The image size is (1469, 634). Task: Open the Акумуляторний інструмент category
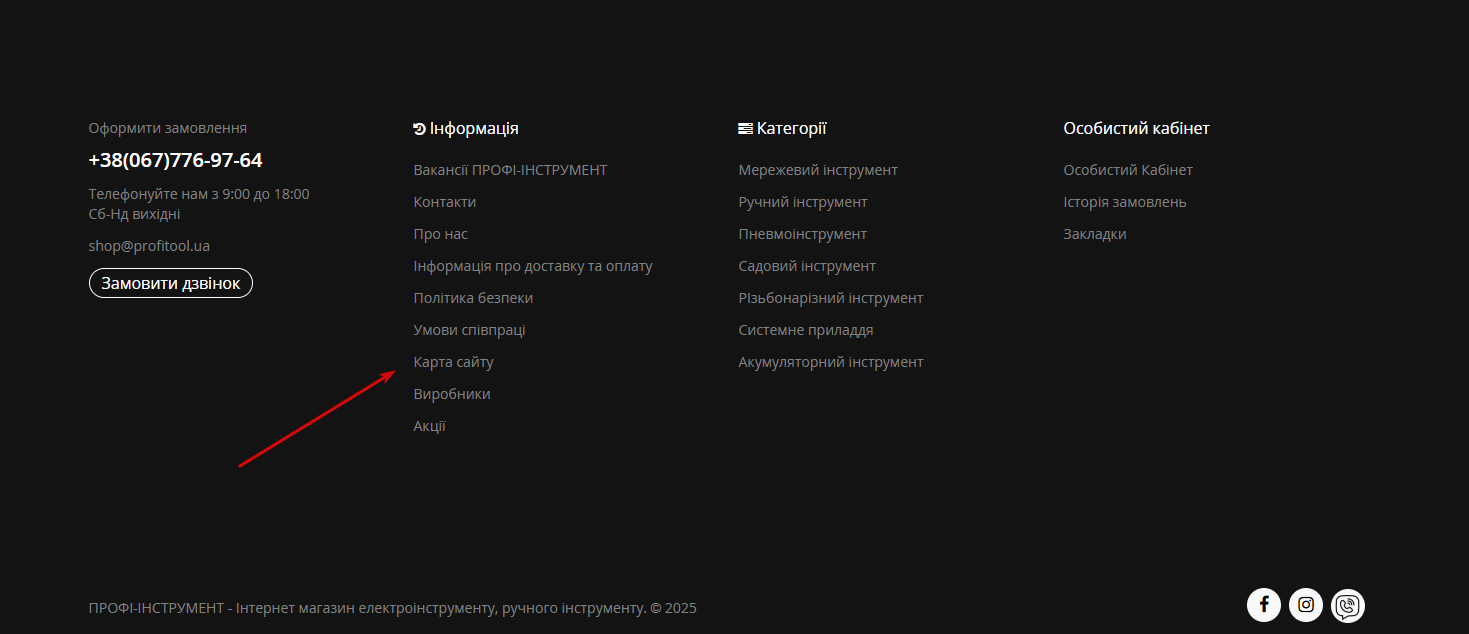(831, 362)
